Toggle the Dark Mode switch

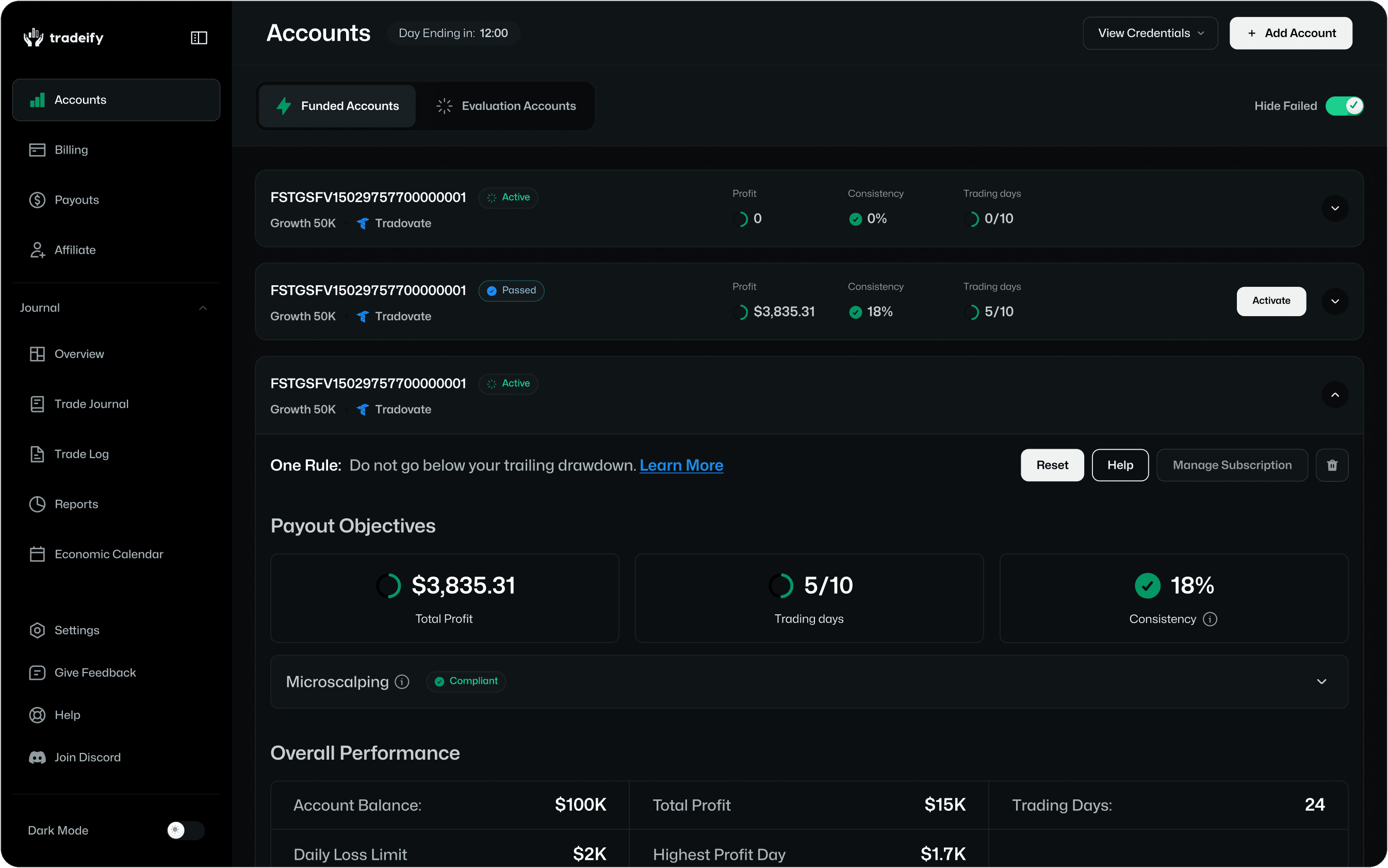click(185, 830)
